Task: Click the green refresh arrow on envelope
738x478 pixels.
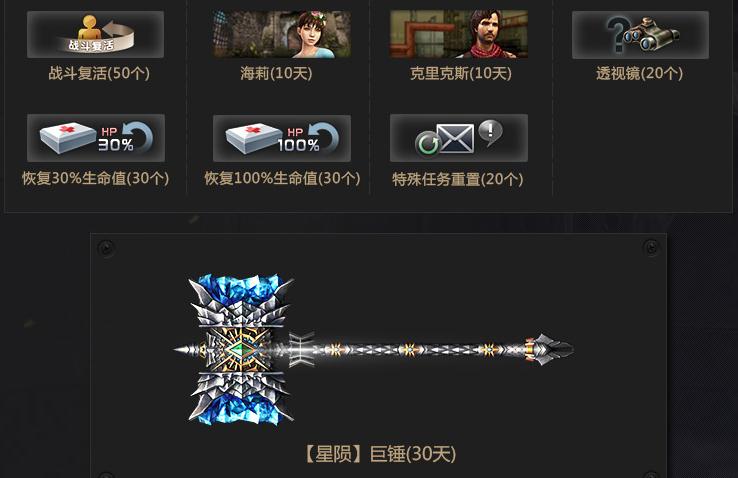Action: pos(428,144)
